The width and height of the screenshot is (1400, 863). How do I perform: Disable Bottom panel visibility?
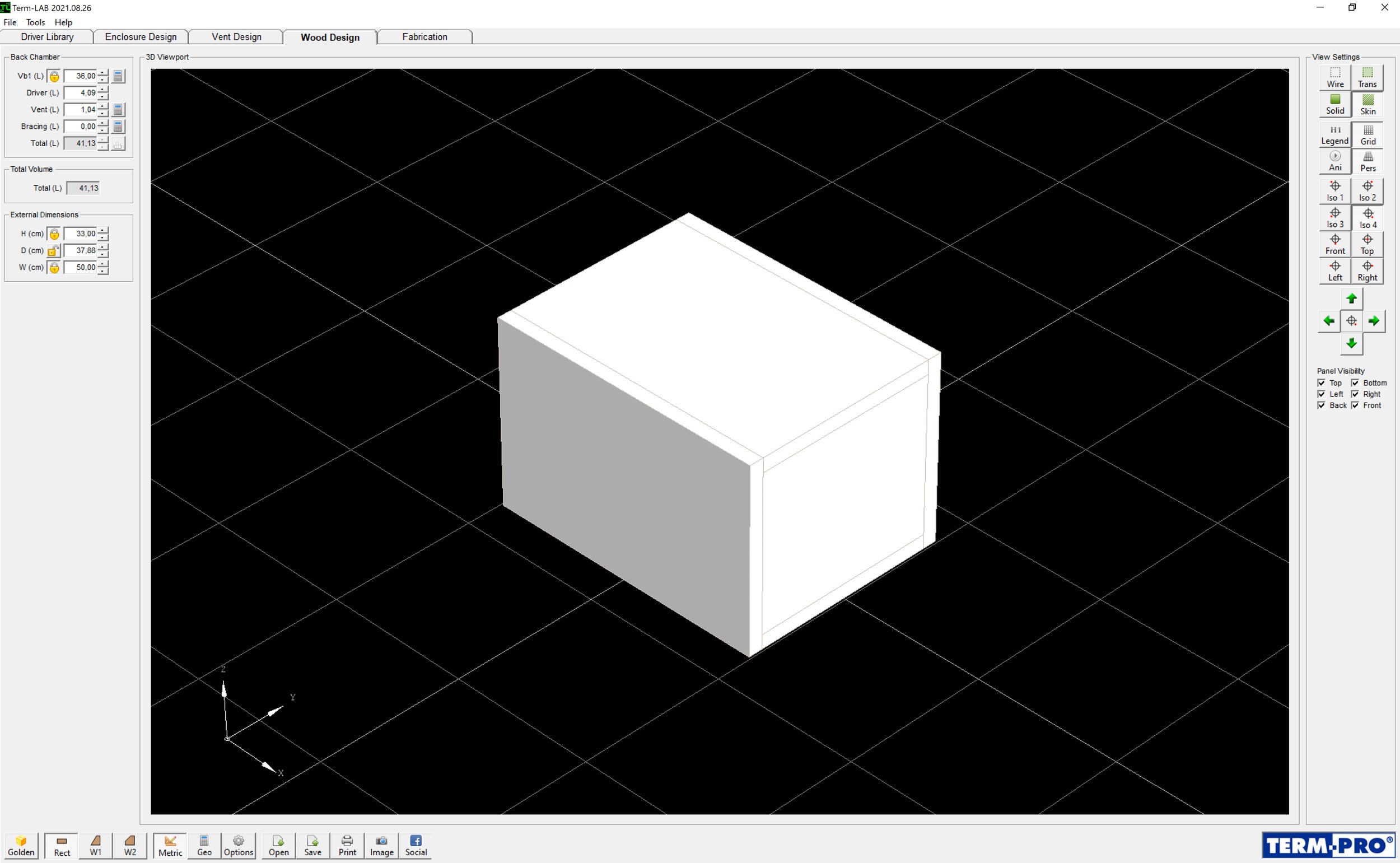(x=1356, y=383)
